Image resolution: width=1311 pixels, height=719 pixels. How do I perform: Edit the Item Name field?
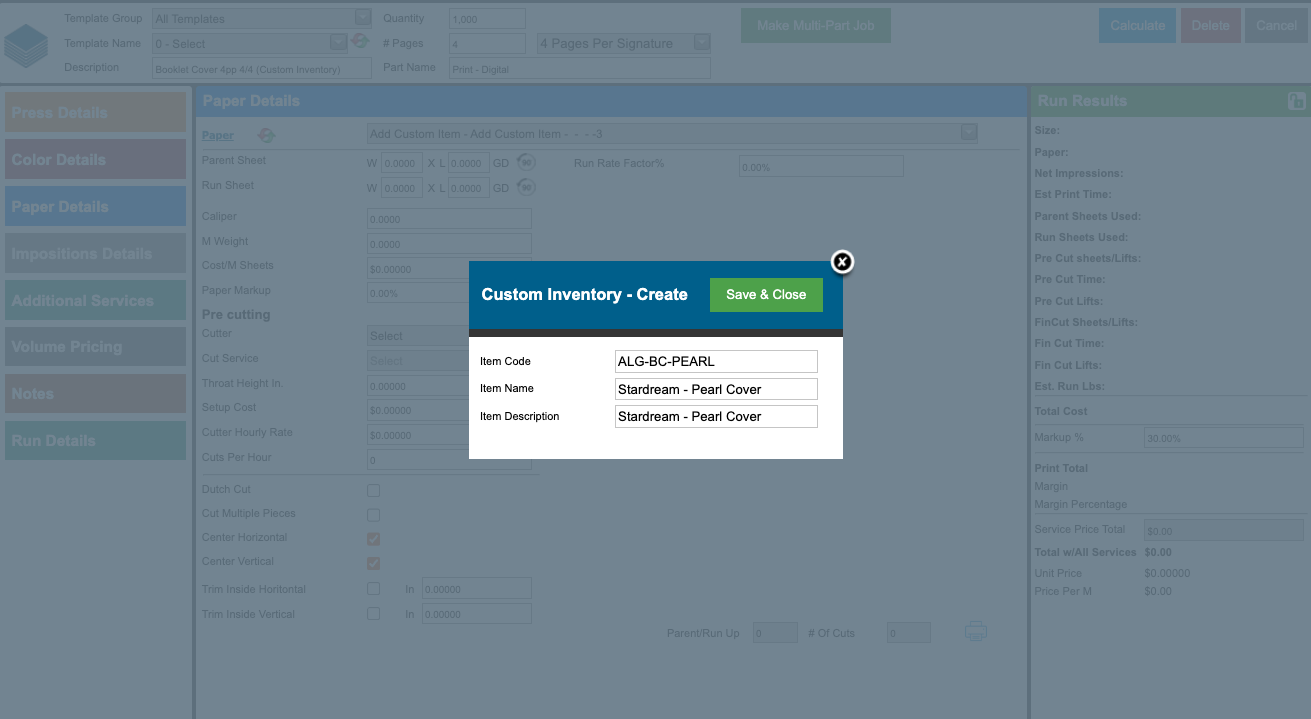point(716,389)
